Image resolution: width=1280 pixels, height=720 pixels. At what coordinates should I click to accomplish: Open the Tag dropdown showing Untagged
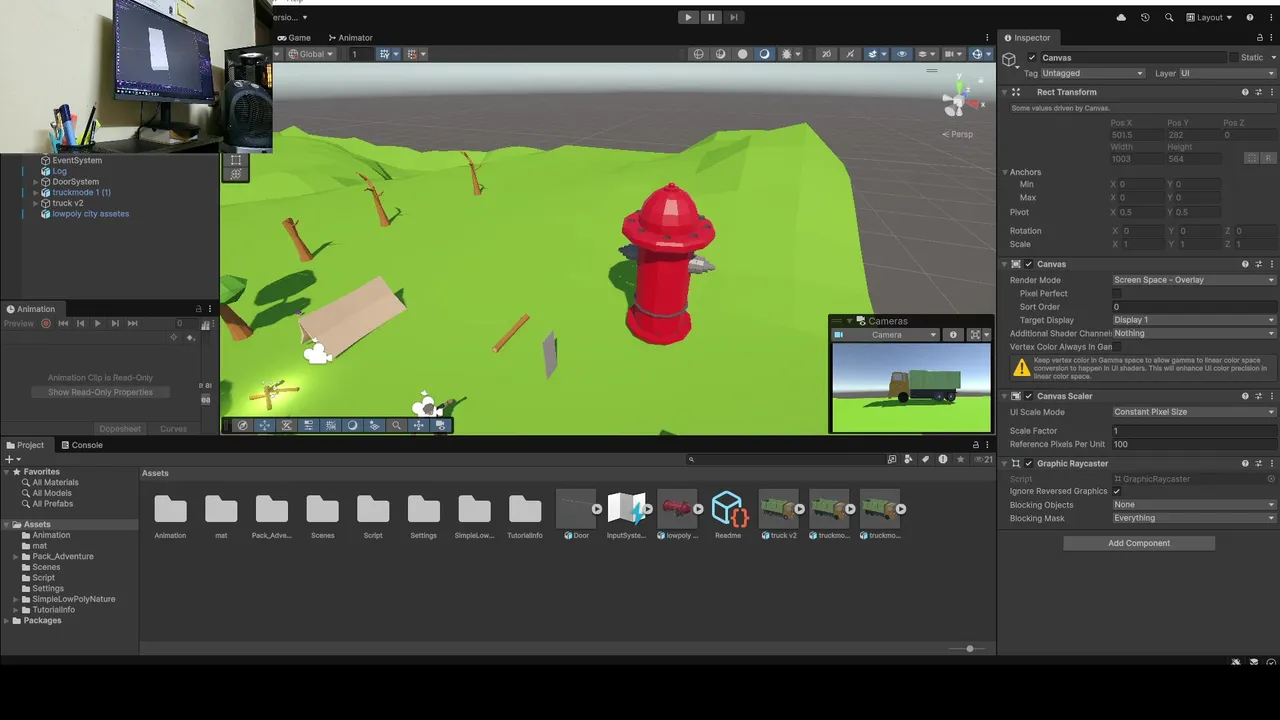click(x=1092, y=73)
